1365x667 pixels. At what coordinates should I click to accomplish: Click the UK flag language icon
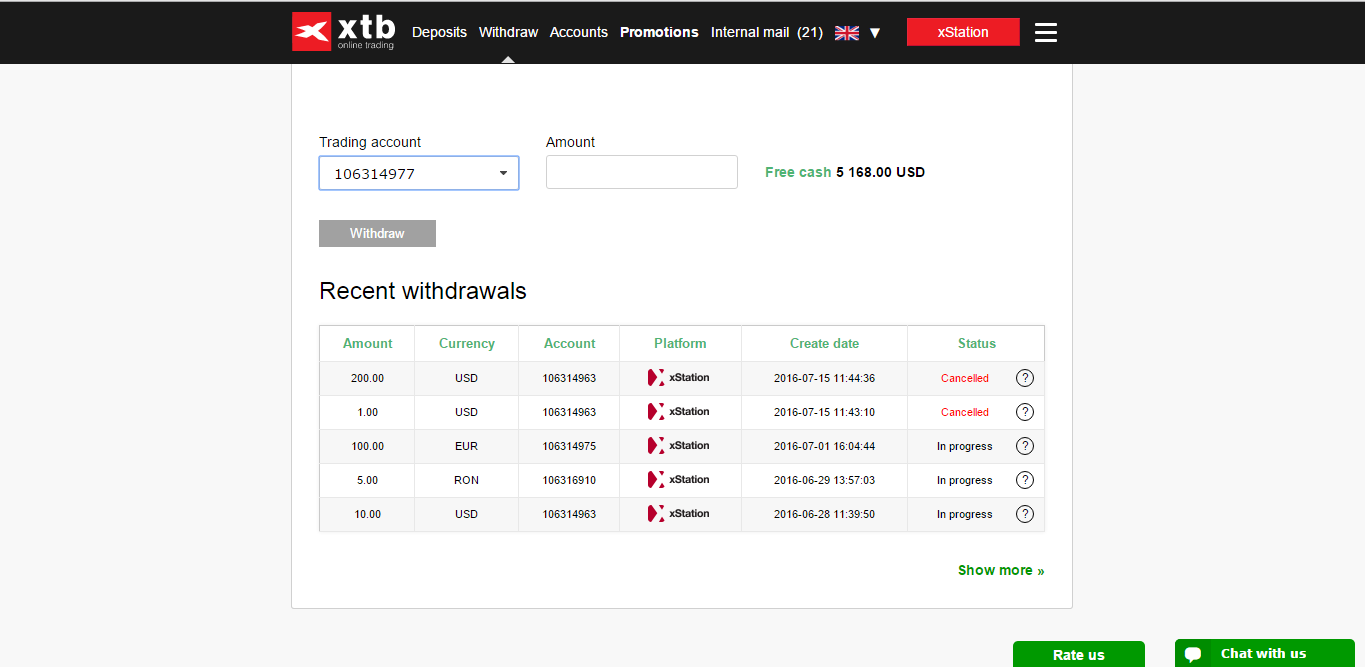(846, 32)
